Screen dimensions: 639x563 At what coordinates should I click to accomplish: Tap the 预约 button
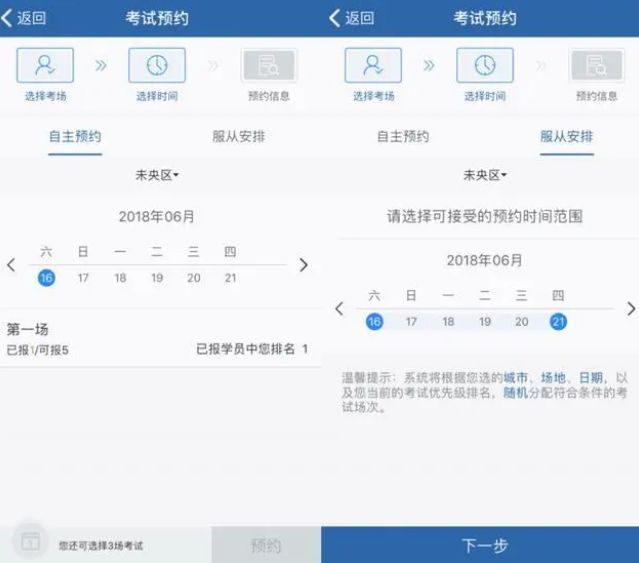point(266,545)
